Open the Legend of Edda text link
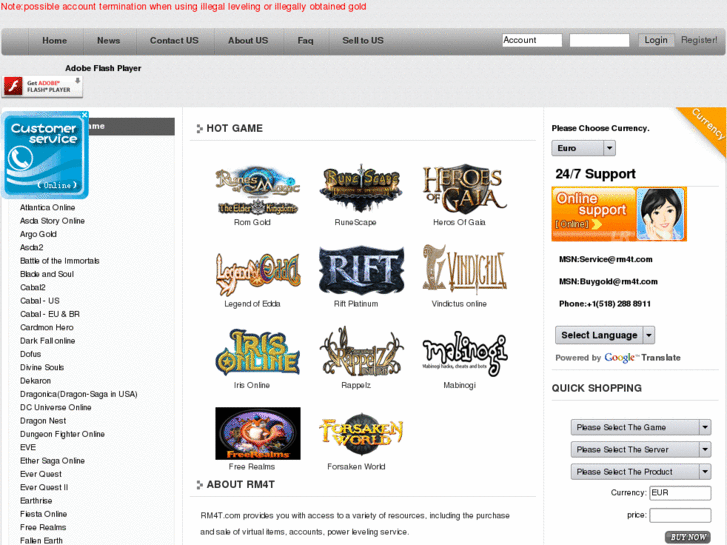 pos(252,304)
